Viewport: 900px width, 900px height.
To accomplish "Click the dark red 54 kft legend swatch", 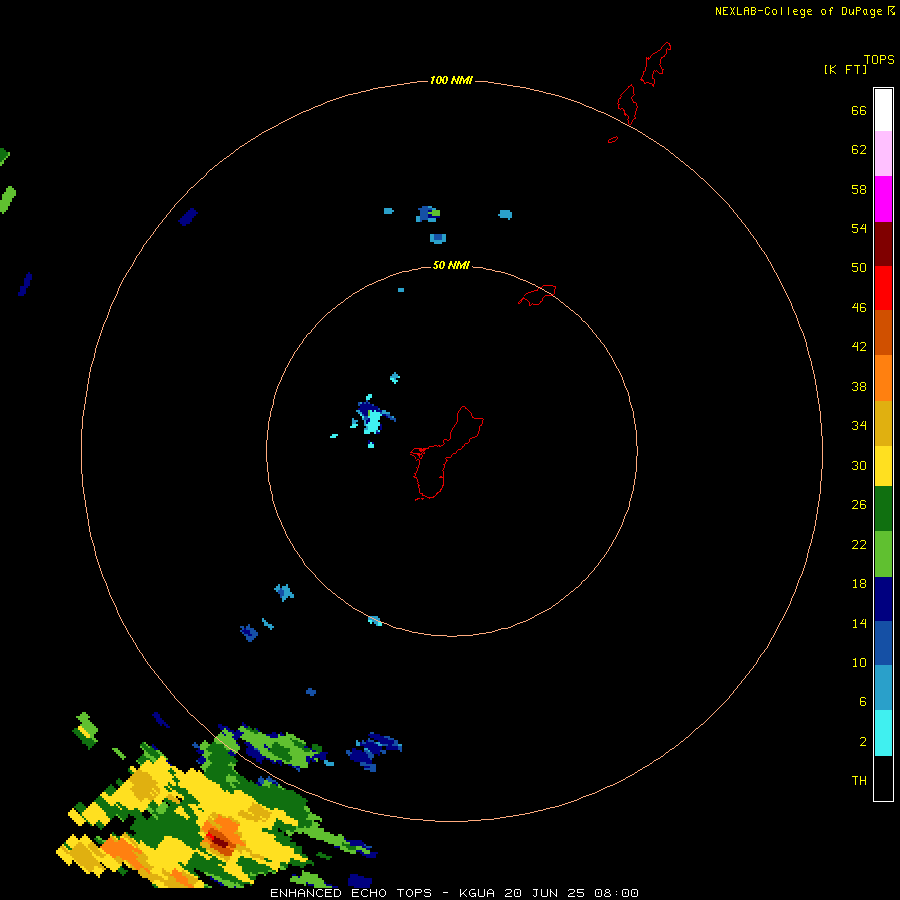I will click(x=883, y=243).
